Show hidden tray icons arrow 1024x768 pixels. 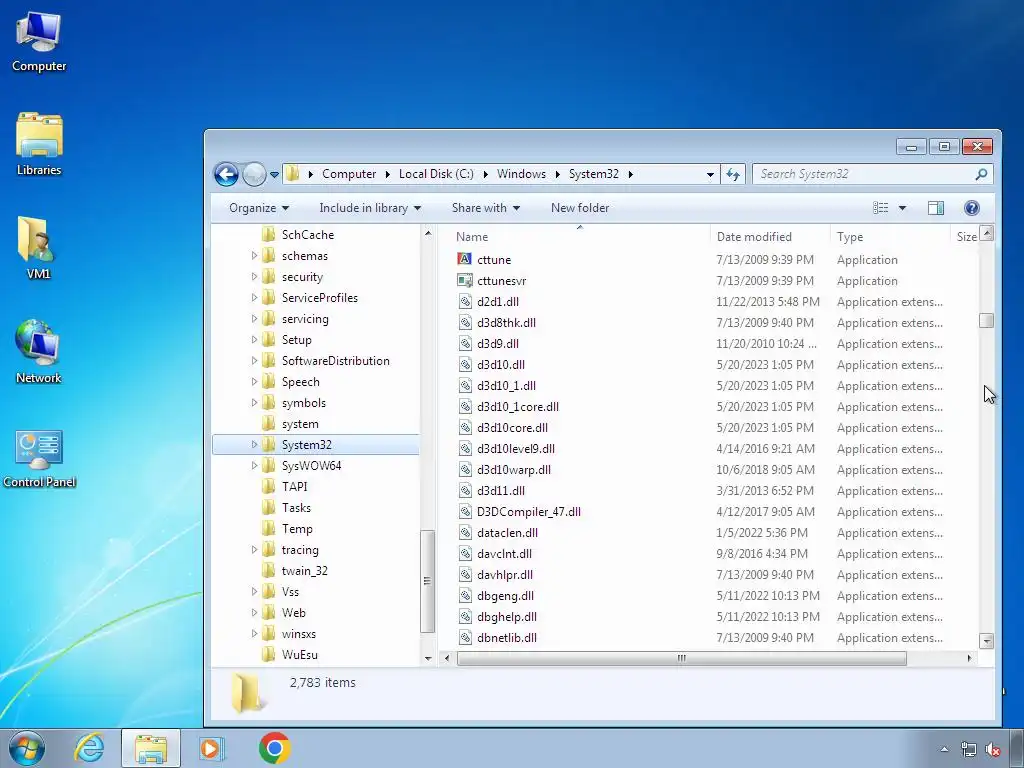pos(944,749)
